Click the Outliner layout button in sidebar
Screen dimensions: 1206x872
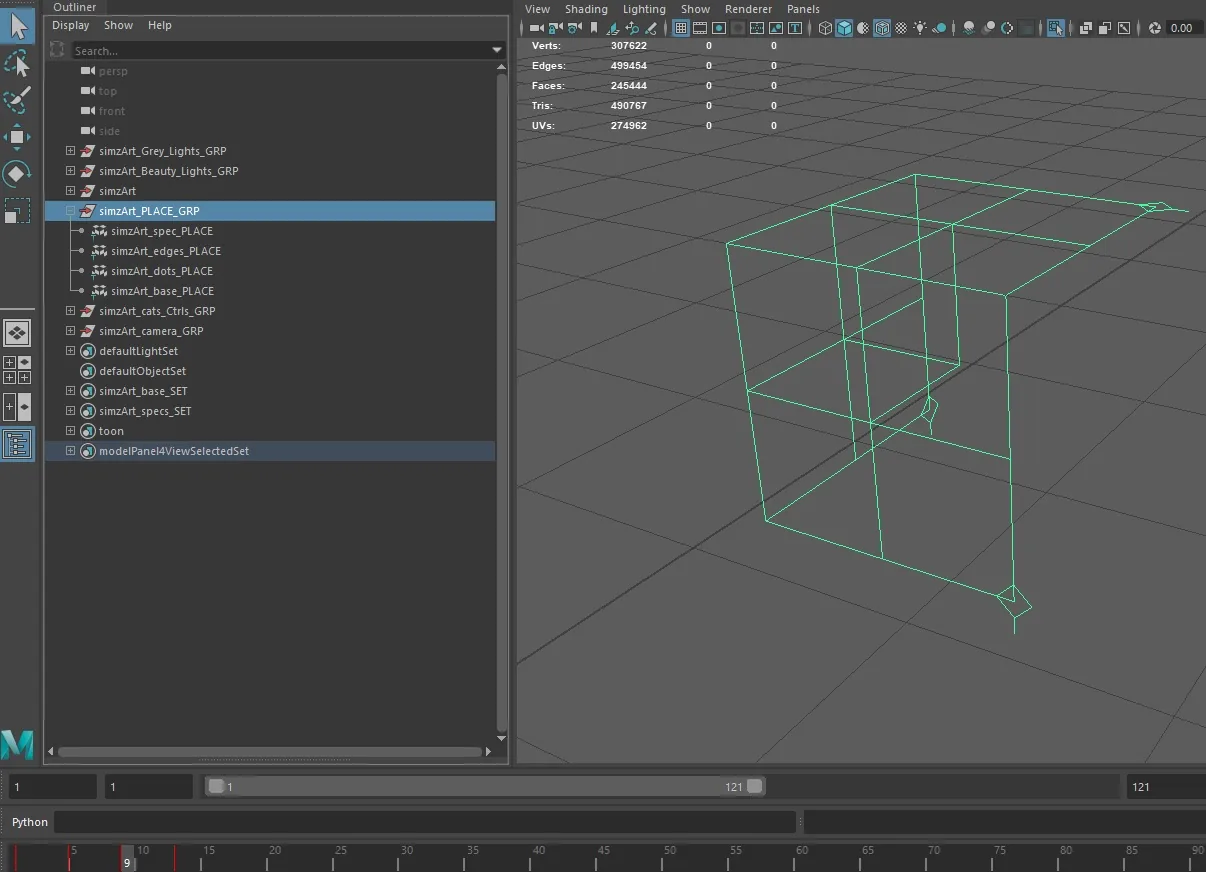pos(18,444)
